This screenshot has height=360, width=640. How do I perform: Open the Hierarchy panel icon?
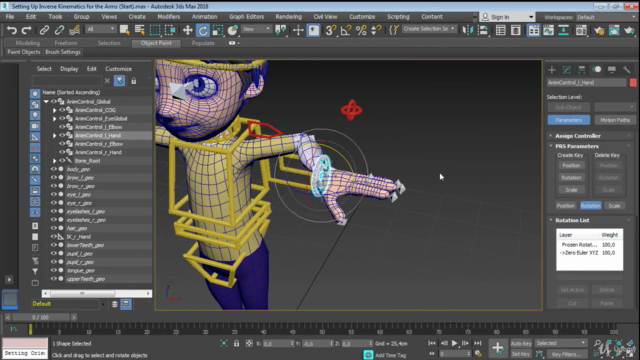click(582, 70)
